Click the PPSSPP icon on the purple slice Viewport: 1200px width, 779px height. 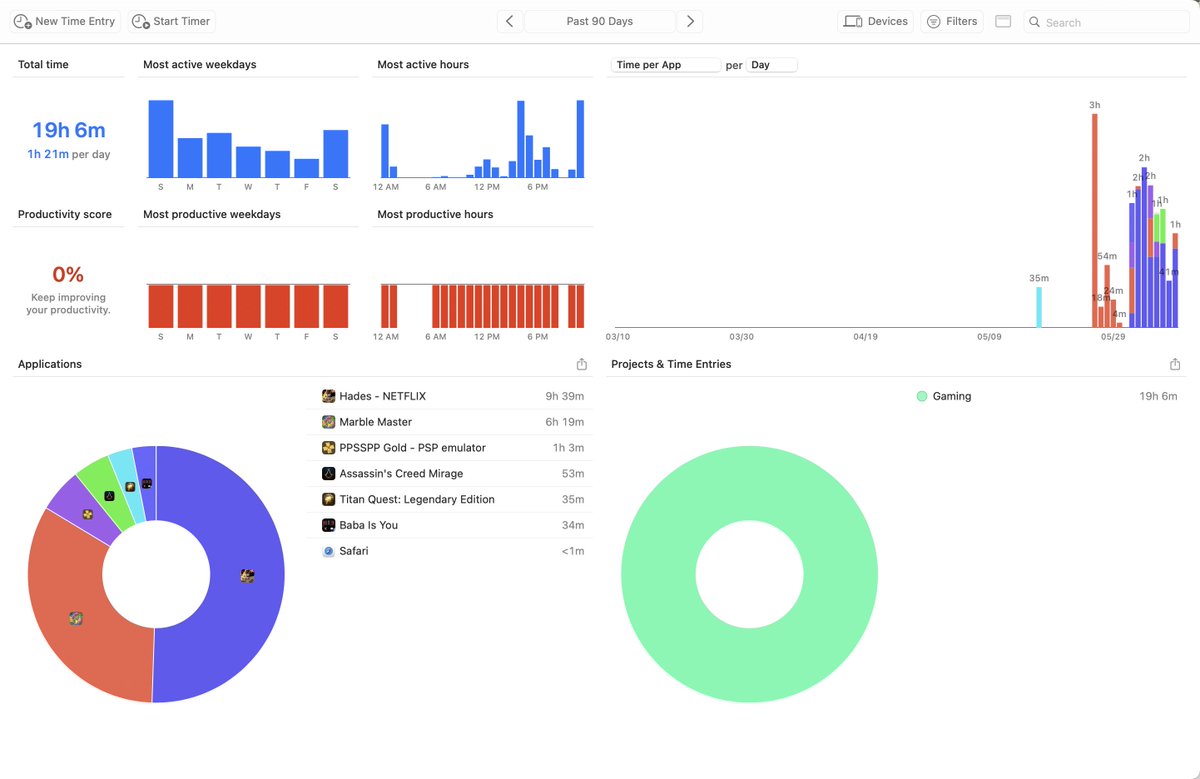click(x=88, y=514)
